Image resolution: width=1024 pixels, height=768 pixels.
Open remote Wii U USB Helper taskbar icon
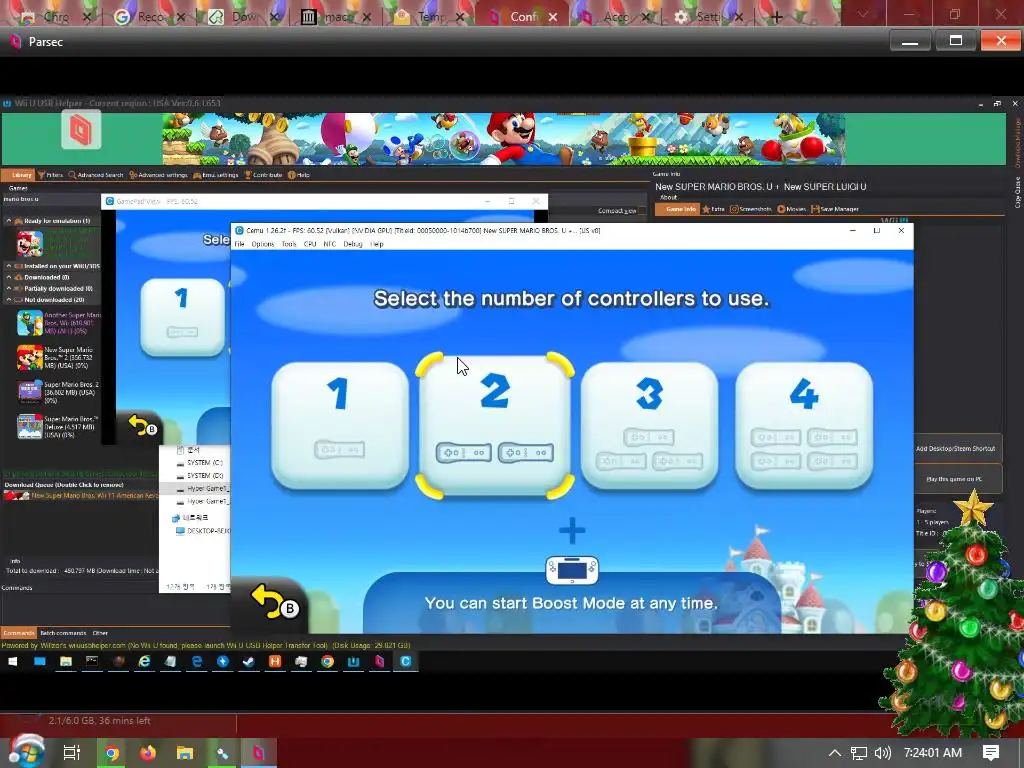(x=353, y=662)
